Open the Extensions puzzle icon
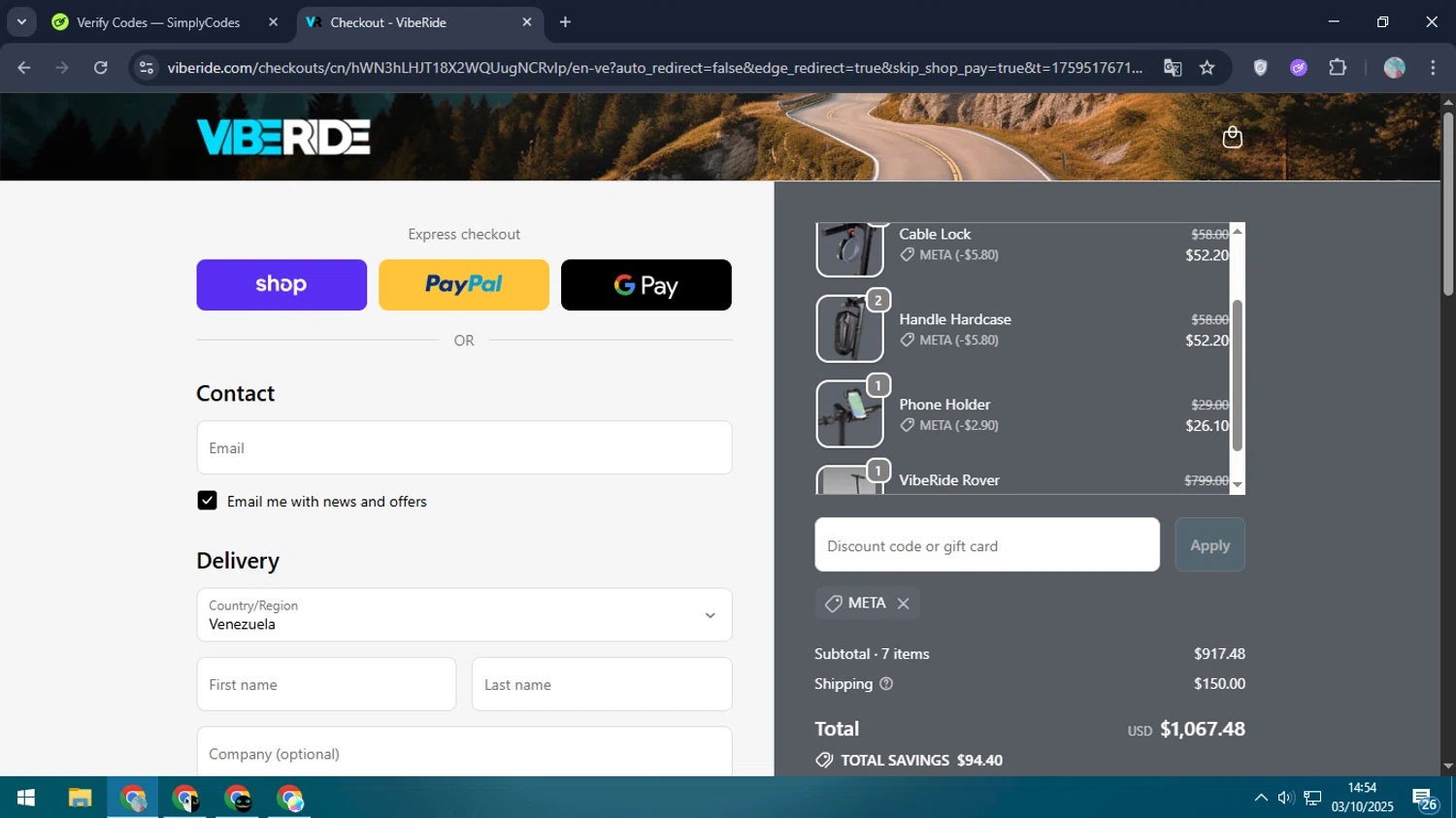Viewport: 1456px width, 818px height. pos(1338,68)
